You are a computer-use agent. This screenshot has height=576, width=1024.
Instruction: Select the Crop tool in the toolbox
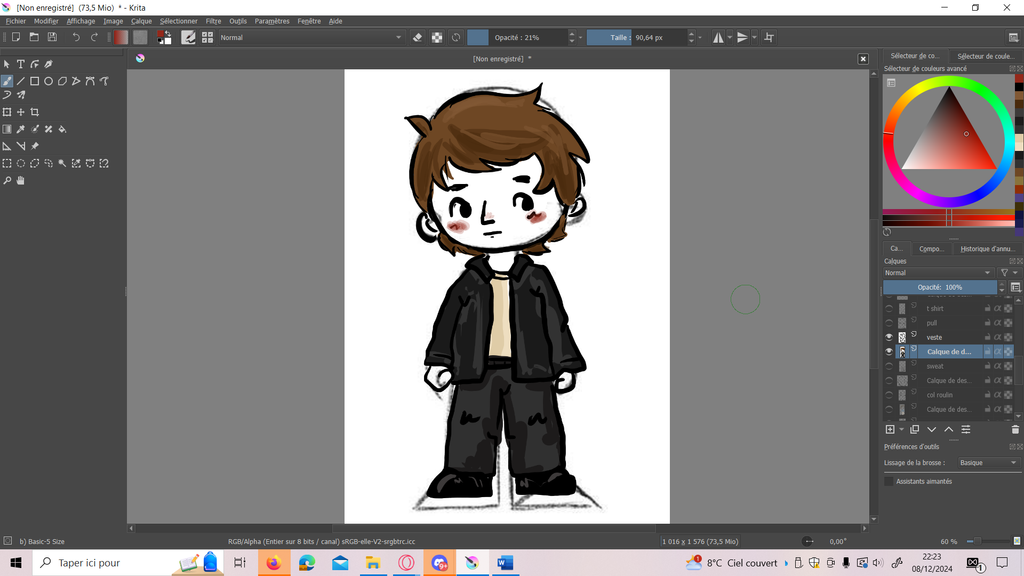tap(34, 112)
